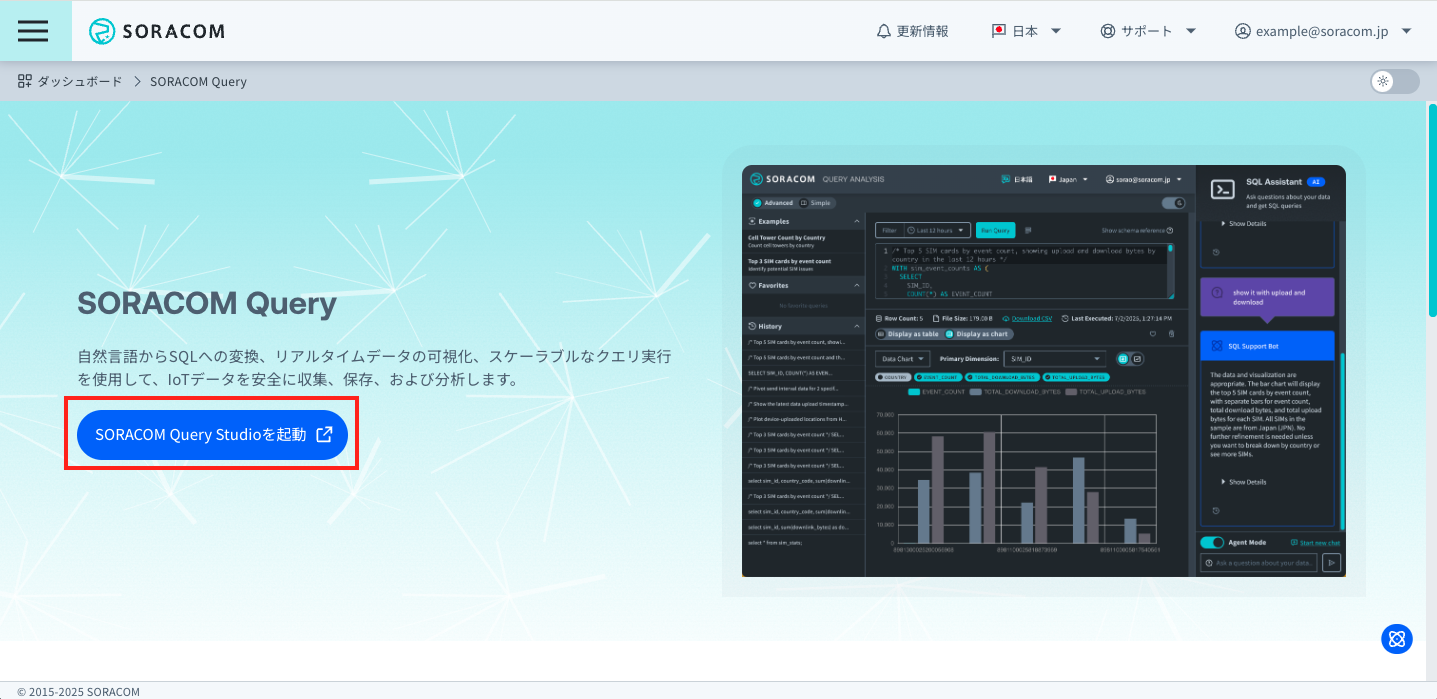
Task: Click the Query Studio preview screenshot
Action: click(1043, 371)
